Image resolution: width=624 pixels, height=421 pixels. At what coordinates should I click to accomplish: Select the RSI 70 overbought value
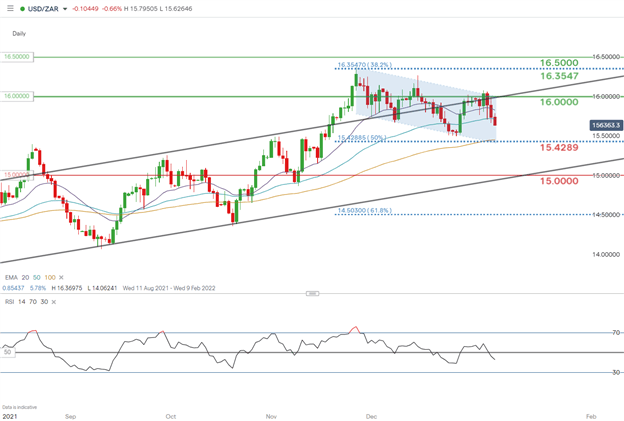tap(33, 302)
